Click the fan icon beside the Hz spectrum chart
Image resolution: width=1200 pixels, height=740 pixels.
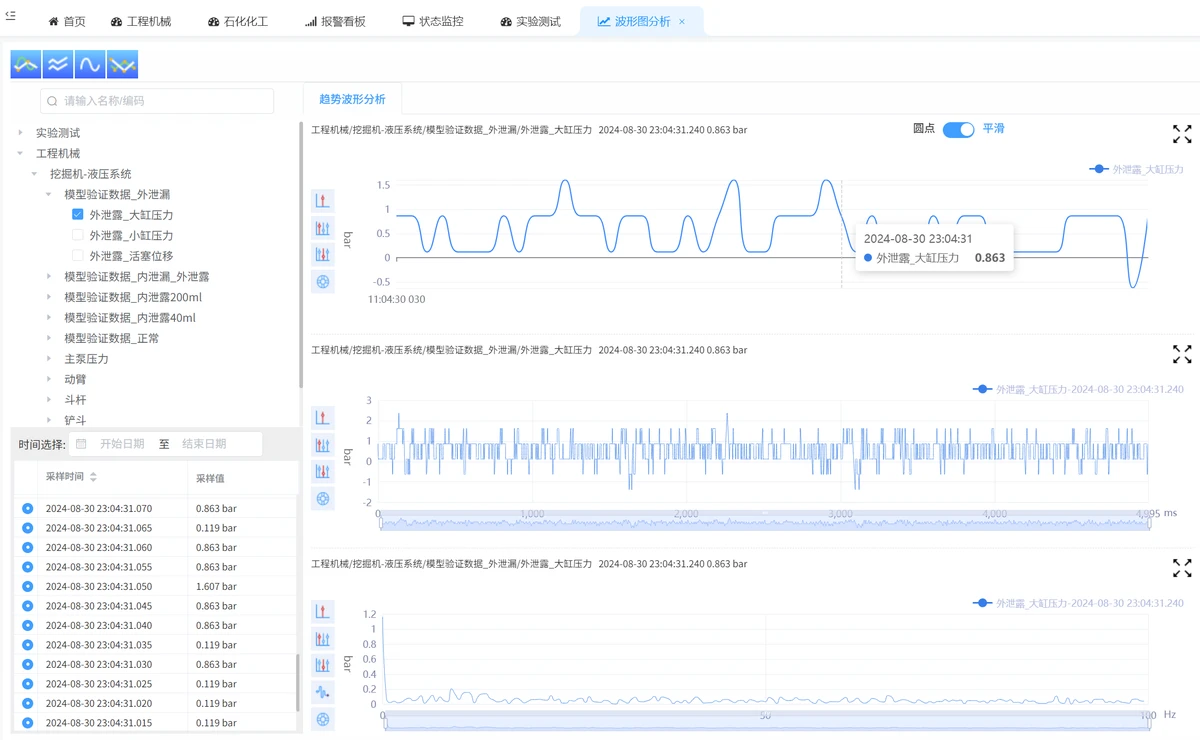pos(322,692)
